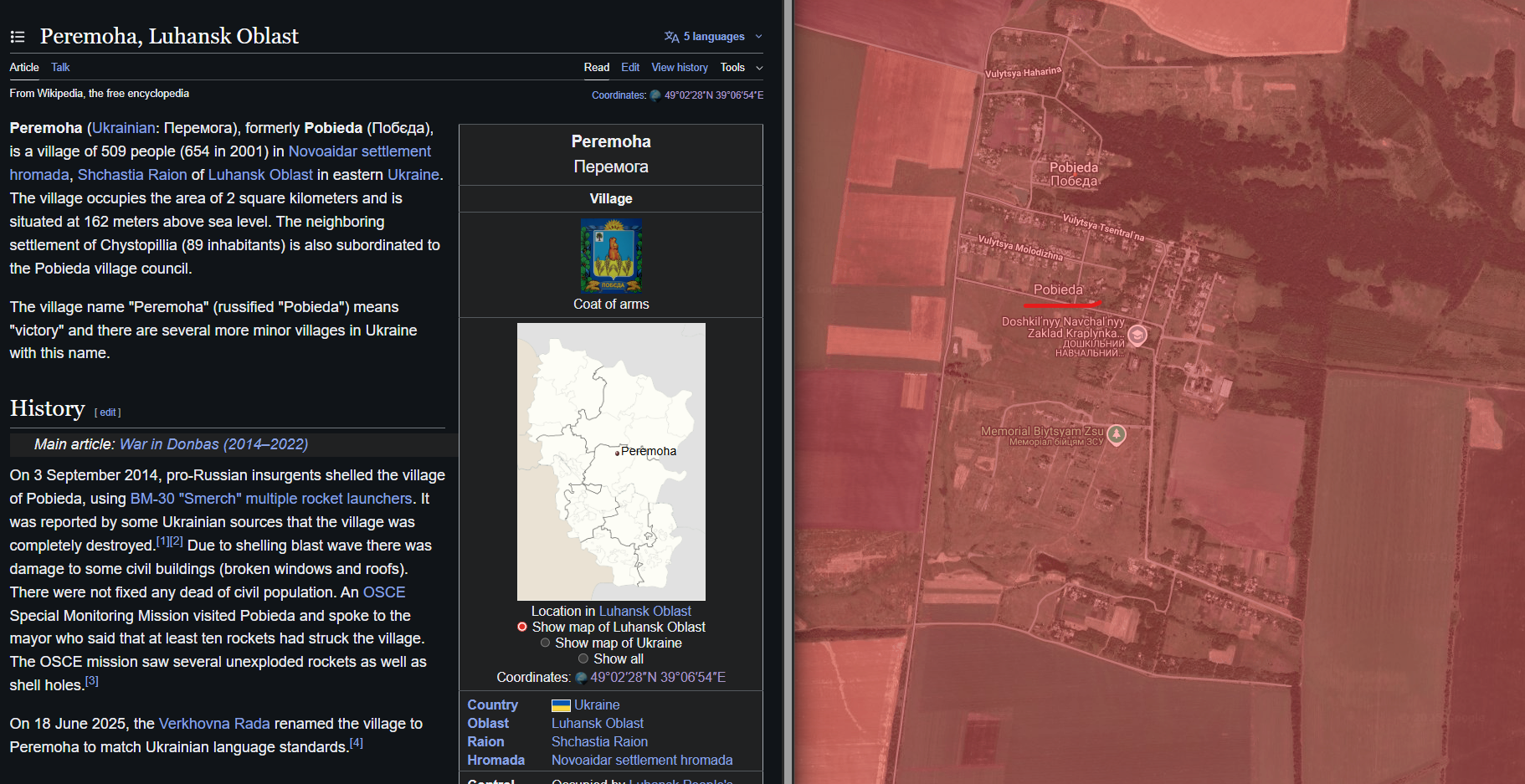
Task: Switch to the Article tab
Action: [x=24, y=68]
